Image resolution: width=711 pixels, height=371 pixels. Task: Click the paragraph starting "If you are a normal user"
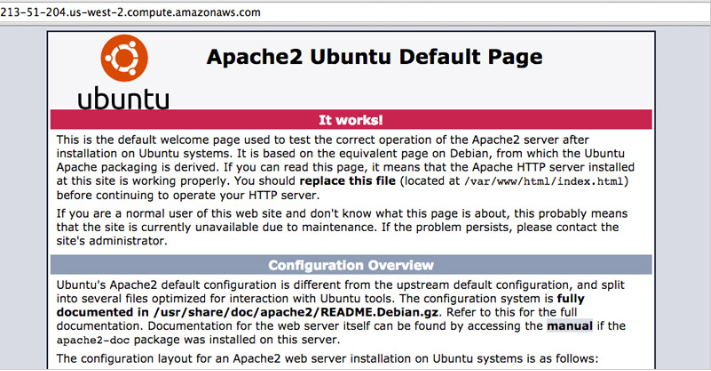pyautogui.click(x=342, y=227)
